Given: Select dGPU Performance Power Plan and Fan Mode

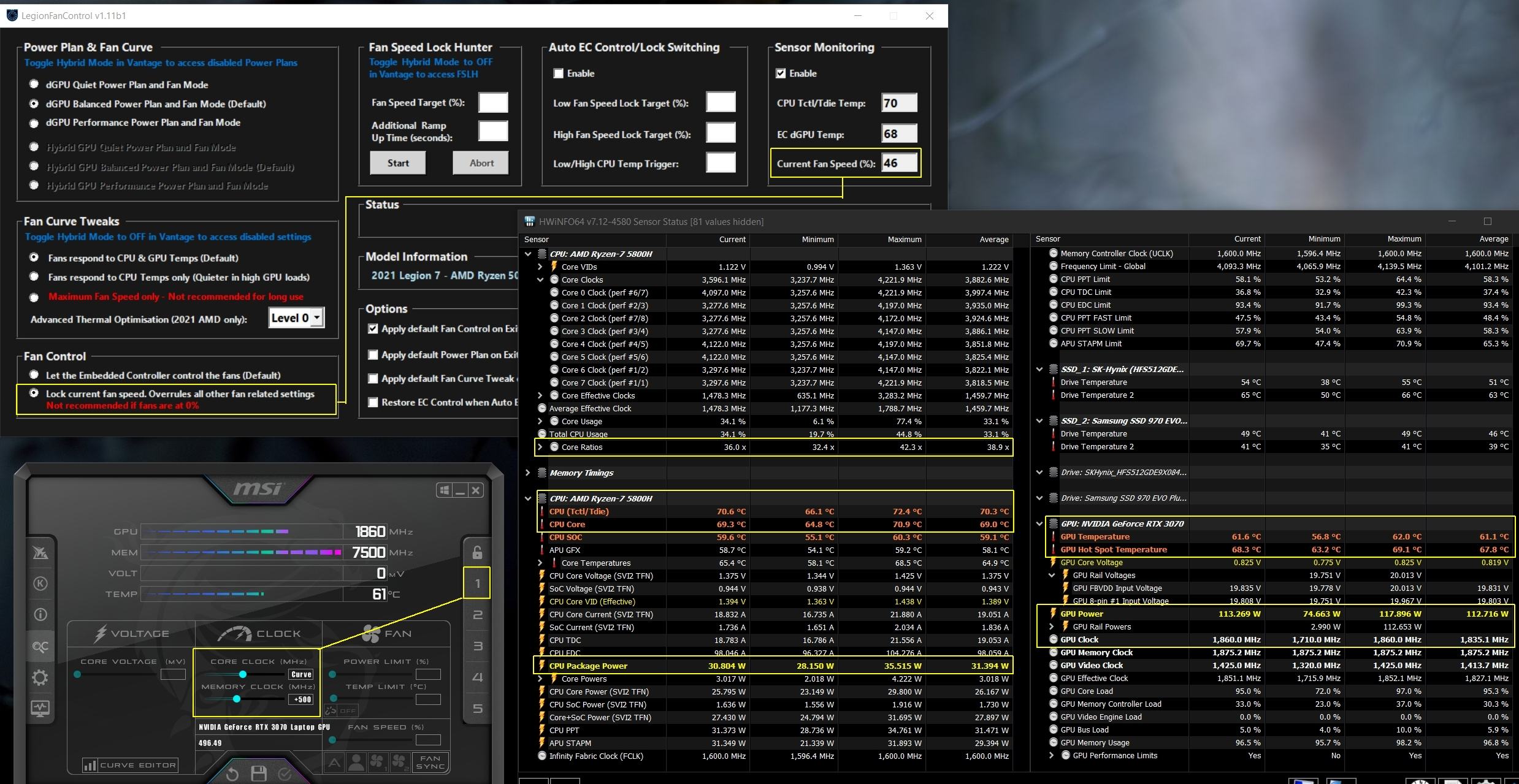Looking at the screenshot, I should [x=34, y=123].
